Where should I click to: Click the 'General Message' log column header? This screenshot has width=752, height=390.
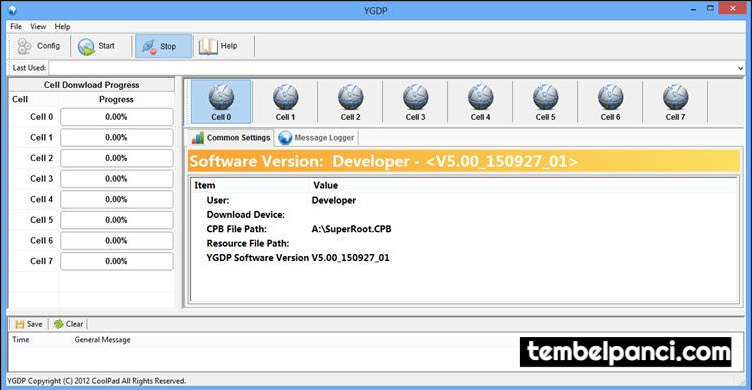pos(103,340)
